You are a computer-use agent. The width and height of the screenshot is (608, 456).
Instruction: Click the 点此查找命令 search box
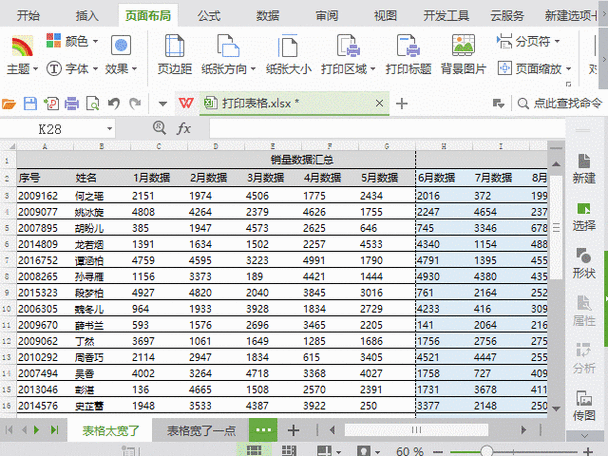click(x=560, y=103)
